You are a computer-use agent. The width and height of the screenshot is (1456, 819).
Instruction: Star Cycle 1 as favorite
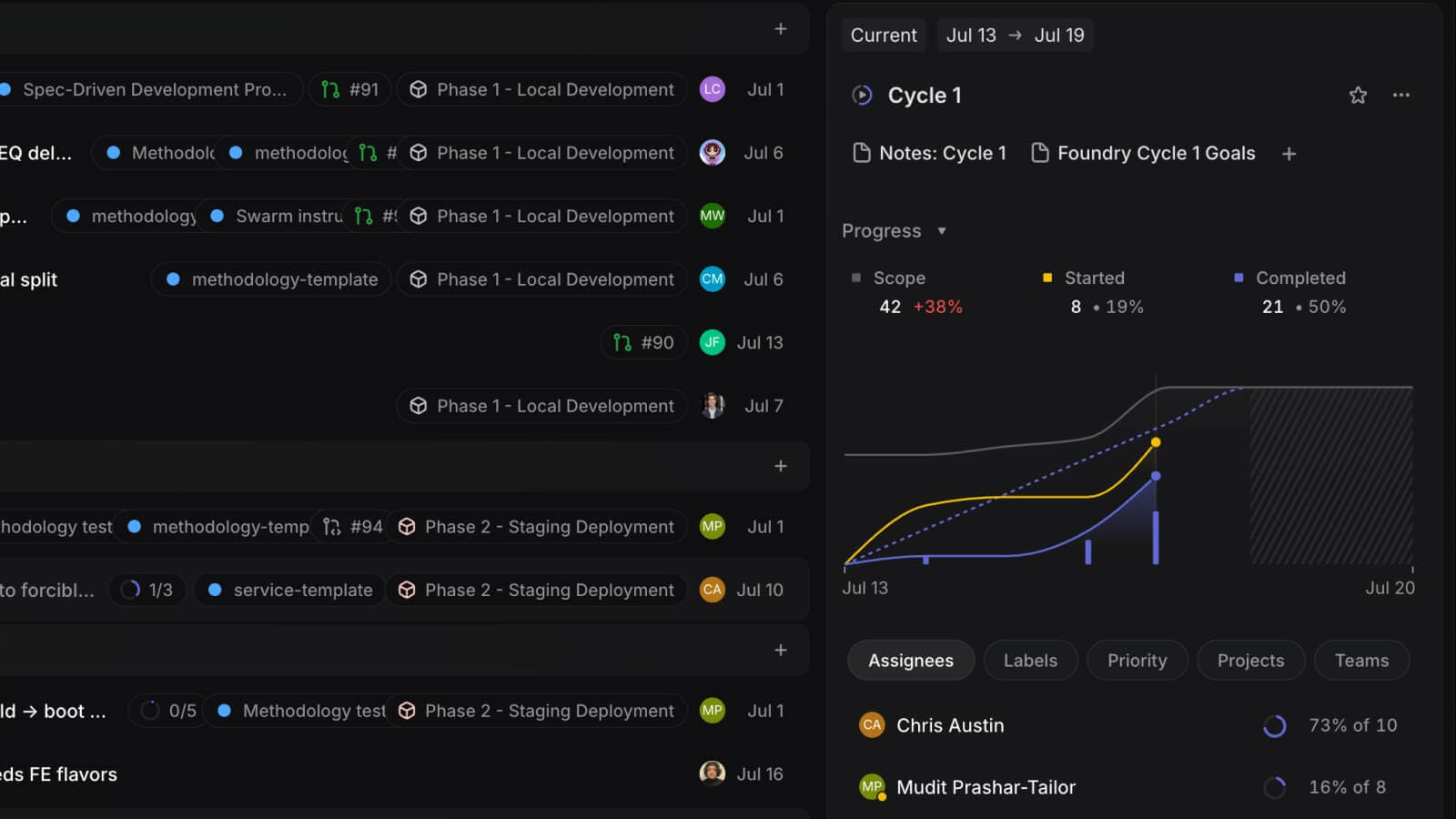pyautogui.click(x=1358, y=95)
